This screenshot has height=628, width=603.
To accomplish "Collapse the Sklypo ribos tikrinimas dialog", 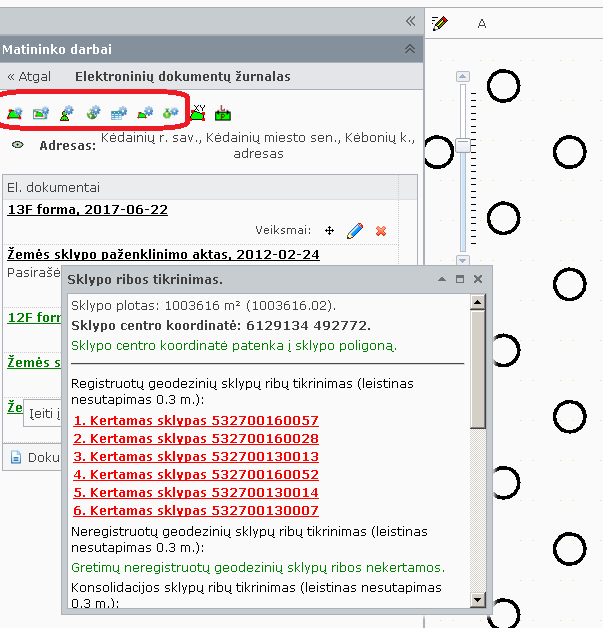I will (442, 279).
